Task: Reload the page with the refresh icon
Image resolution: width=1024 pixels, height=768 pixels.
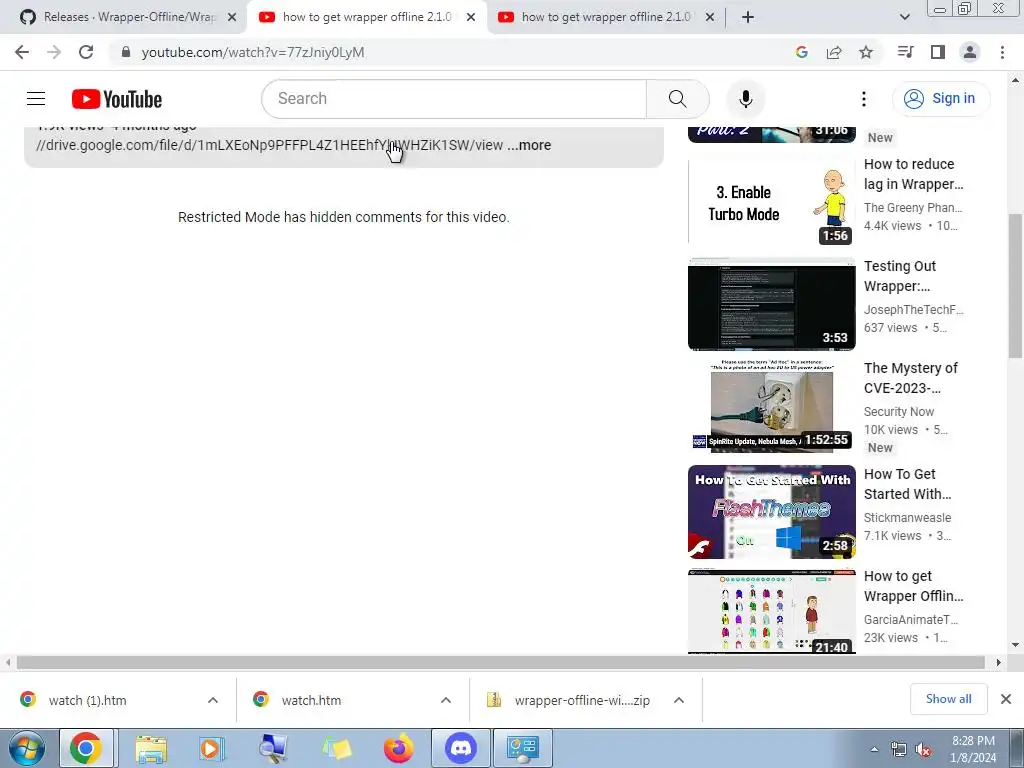Action: [x=86, y=52]
